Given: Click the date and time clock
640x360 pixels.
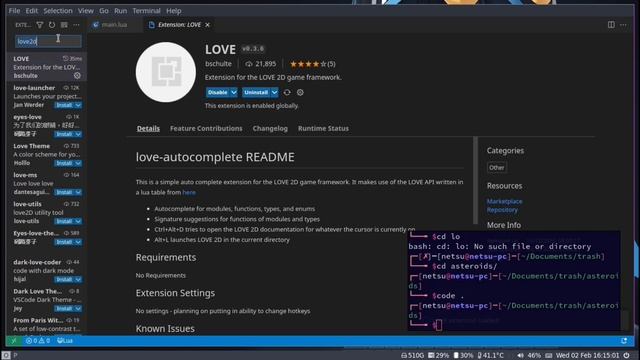Looking at the screenshot, I should click(588, 356).
